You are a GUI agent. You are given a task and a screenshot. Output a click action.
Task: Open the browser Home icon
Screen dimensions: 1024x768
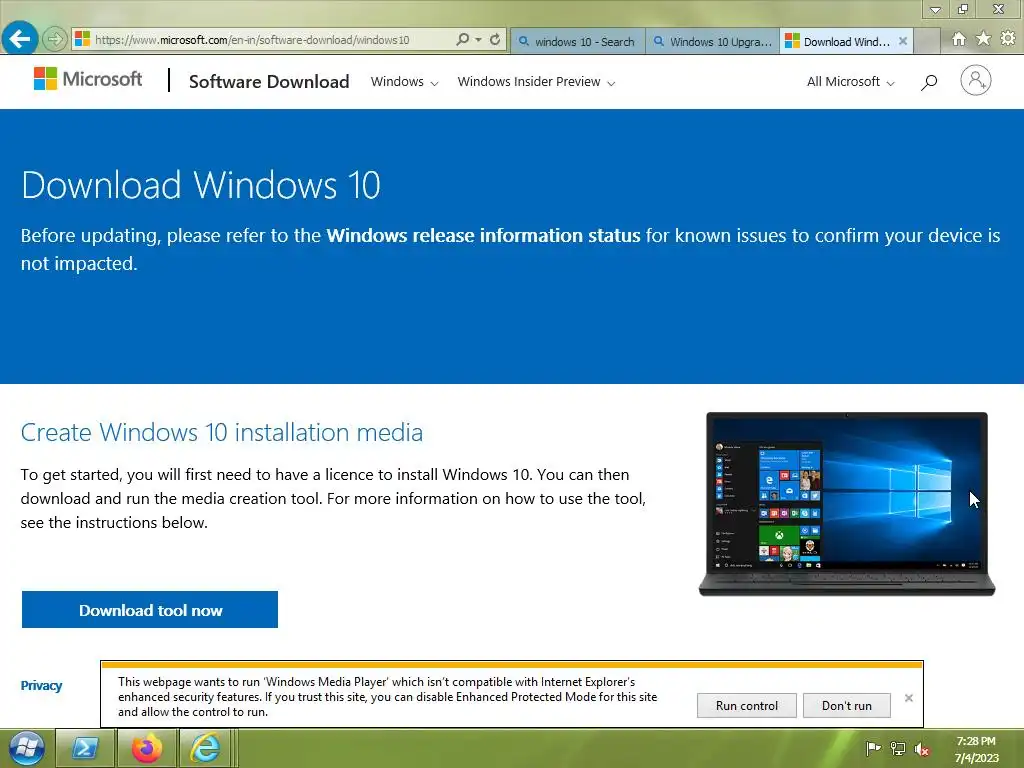click(959, 39)
